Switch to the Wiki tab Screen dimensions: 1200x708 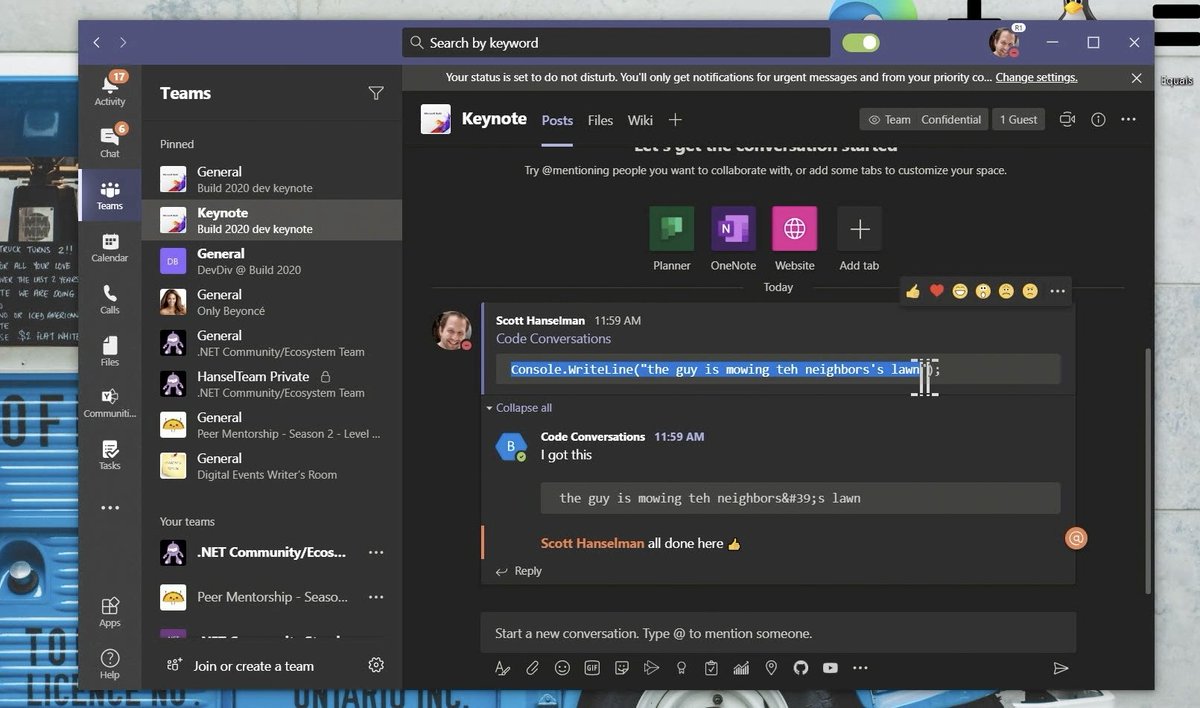point(640,120)
